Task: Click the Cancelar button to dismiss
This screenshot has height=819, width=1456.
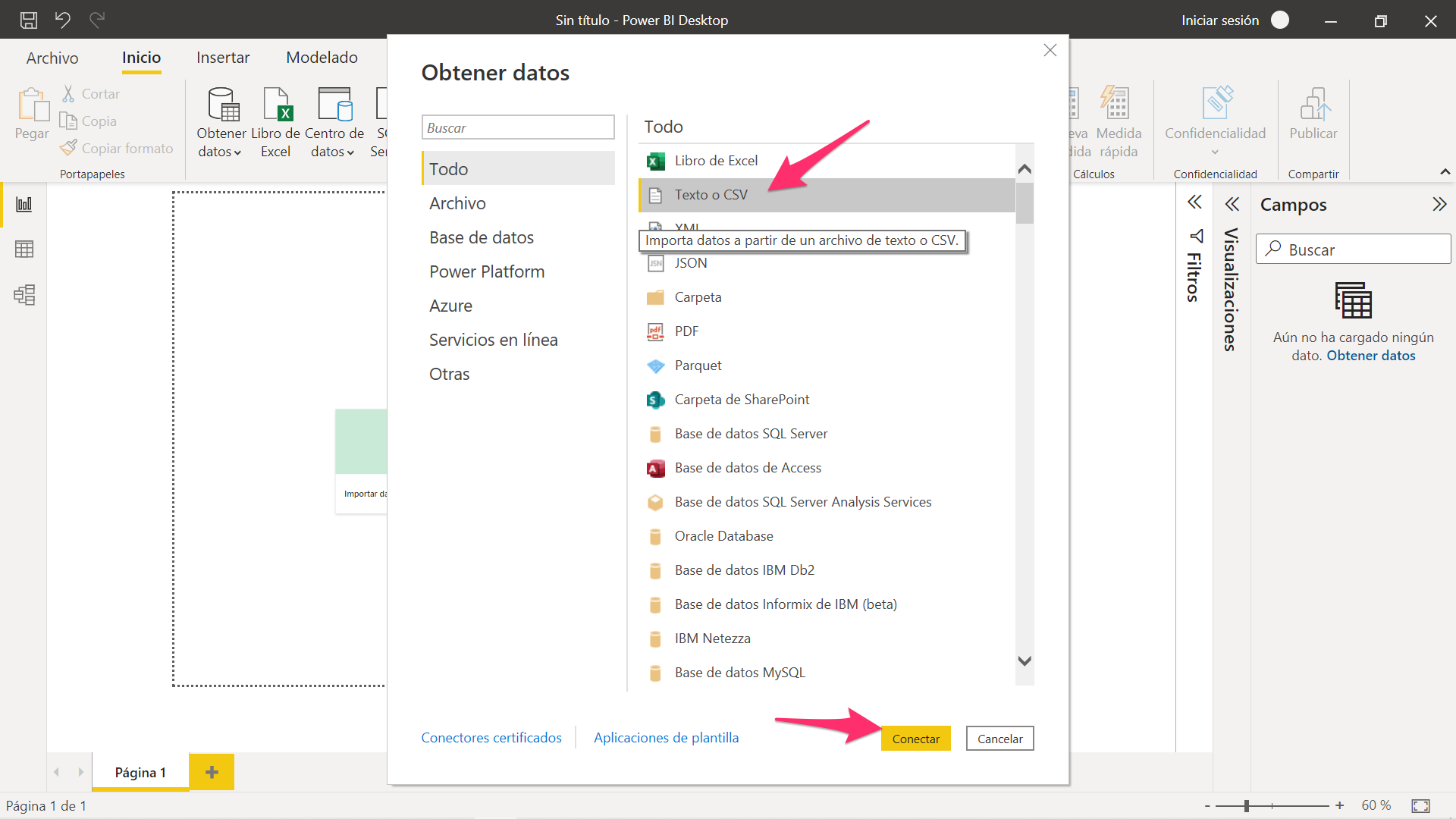Action: pos(999,738)
